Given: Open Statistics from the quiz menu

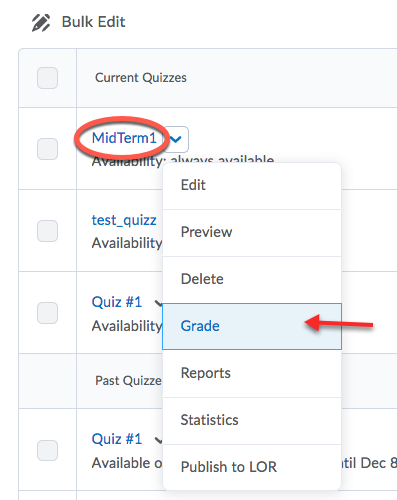Looking at the screenshot, I should pos(252,420).
